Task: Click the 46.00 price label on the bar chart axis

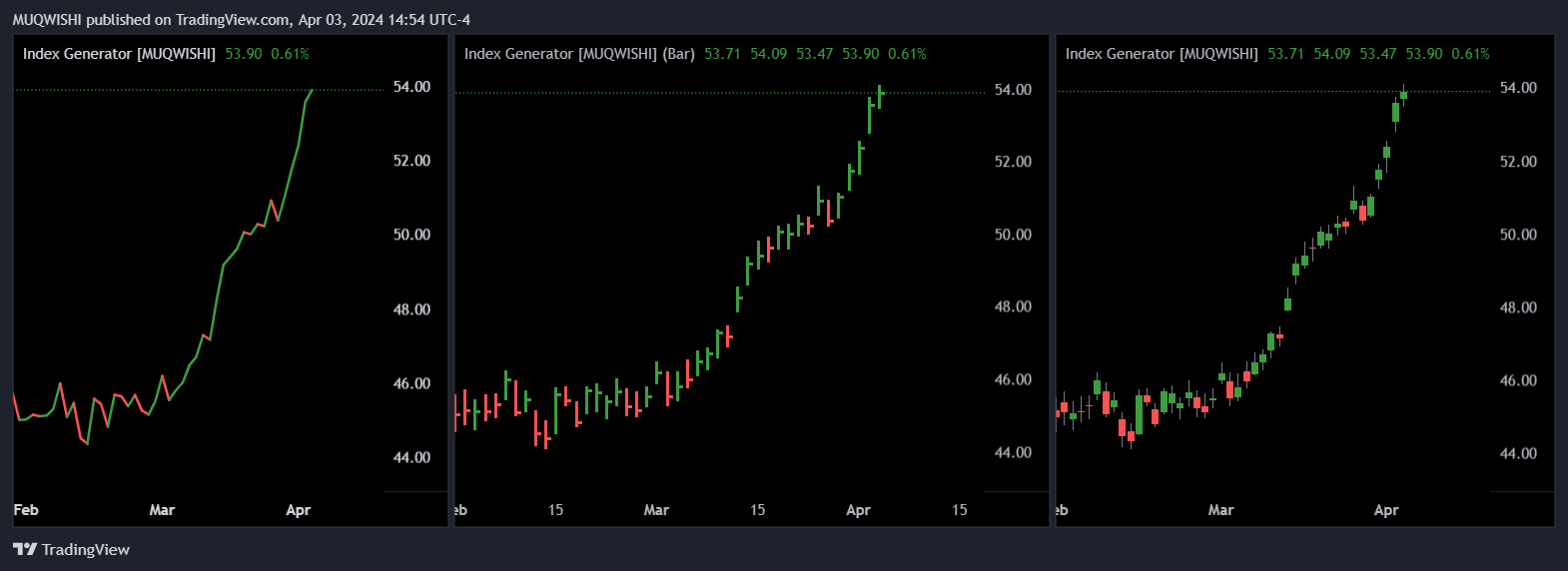Action: (x=1013, y=379)
